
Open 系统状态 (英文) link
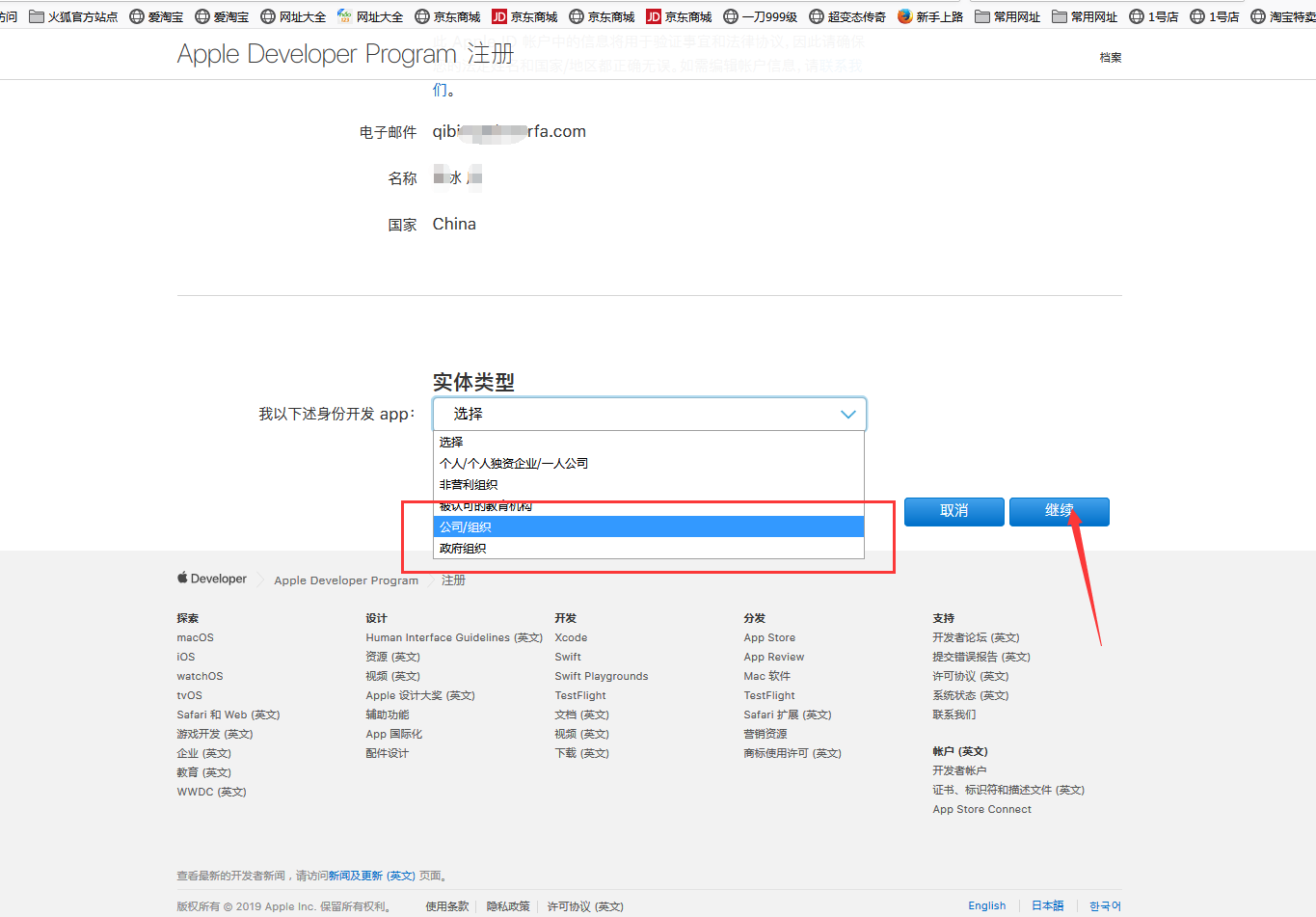pos(970,695)
